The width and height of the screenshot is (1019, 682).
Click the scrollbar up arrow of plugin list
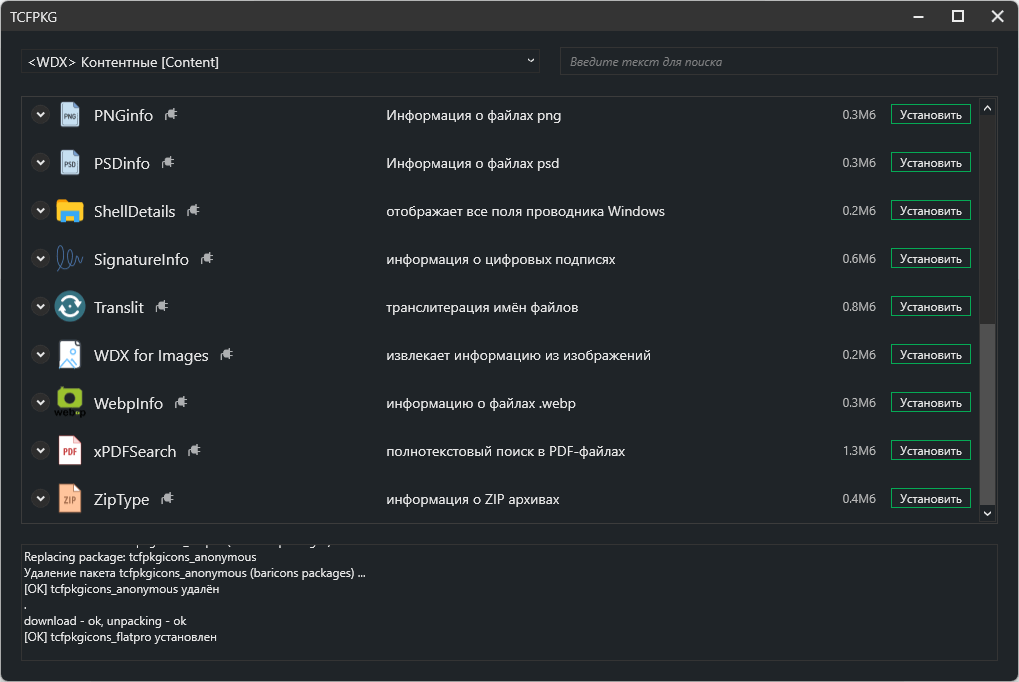(987, 108)
